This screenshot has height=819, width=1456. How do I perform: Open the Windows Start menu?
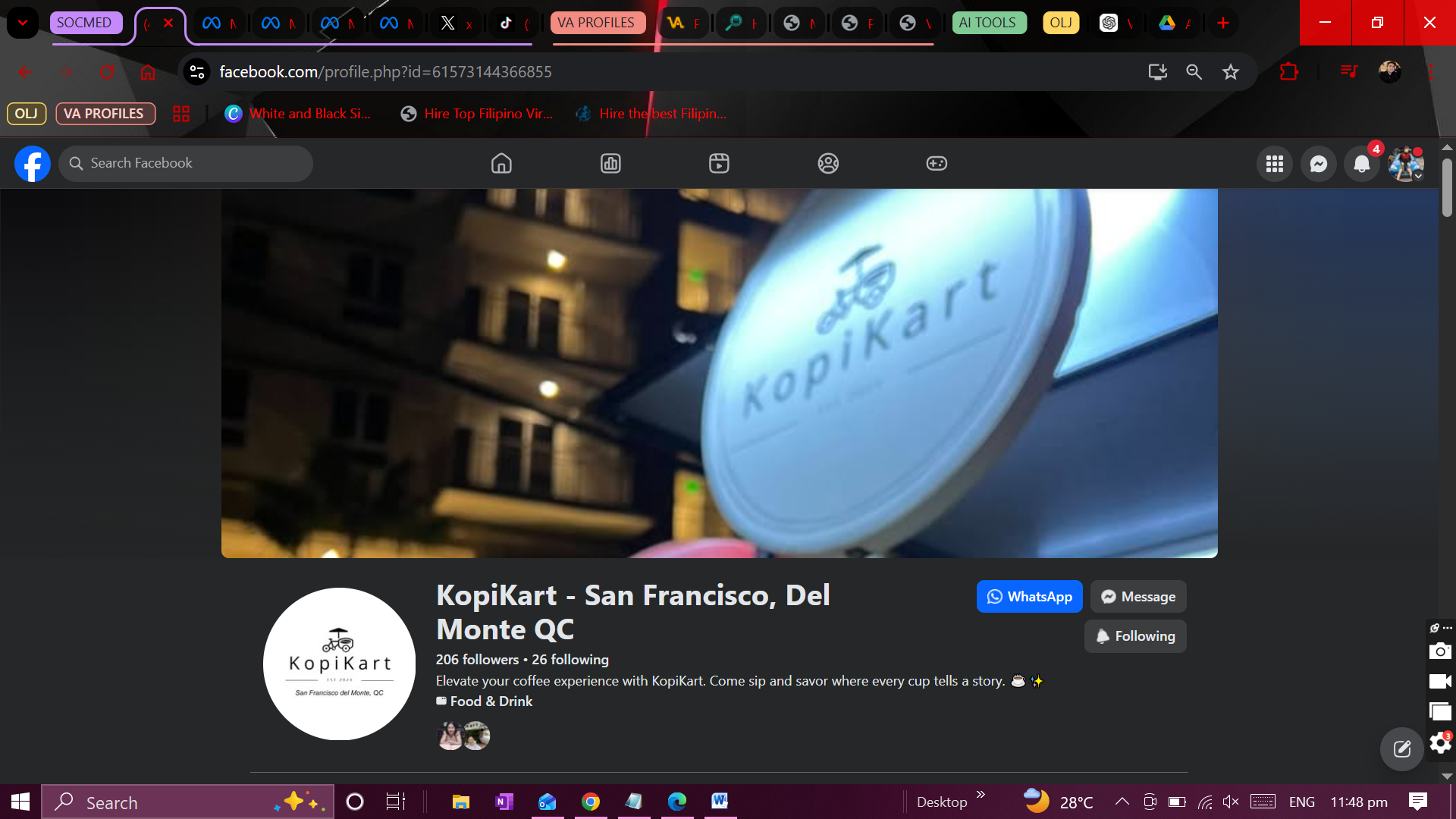coord(20,802)
